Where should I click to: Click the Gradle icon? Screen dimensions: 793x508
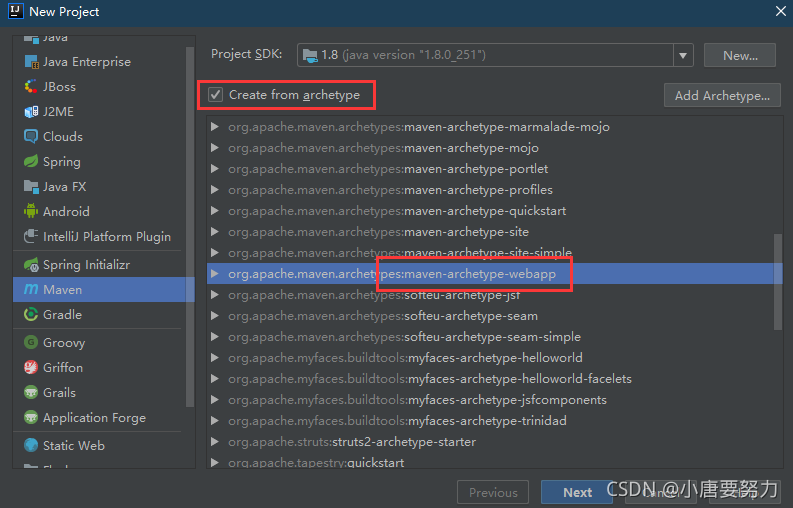tap(31, 314)
